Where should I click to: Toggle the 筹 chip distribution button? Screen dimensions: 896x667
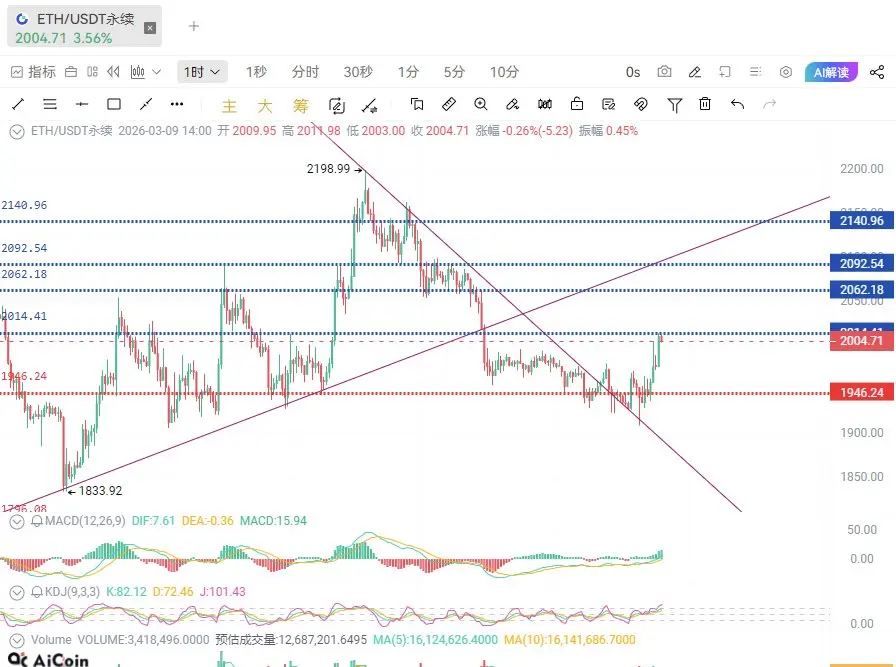pyautogui.click(x=301, y=106)
